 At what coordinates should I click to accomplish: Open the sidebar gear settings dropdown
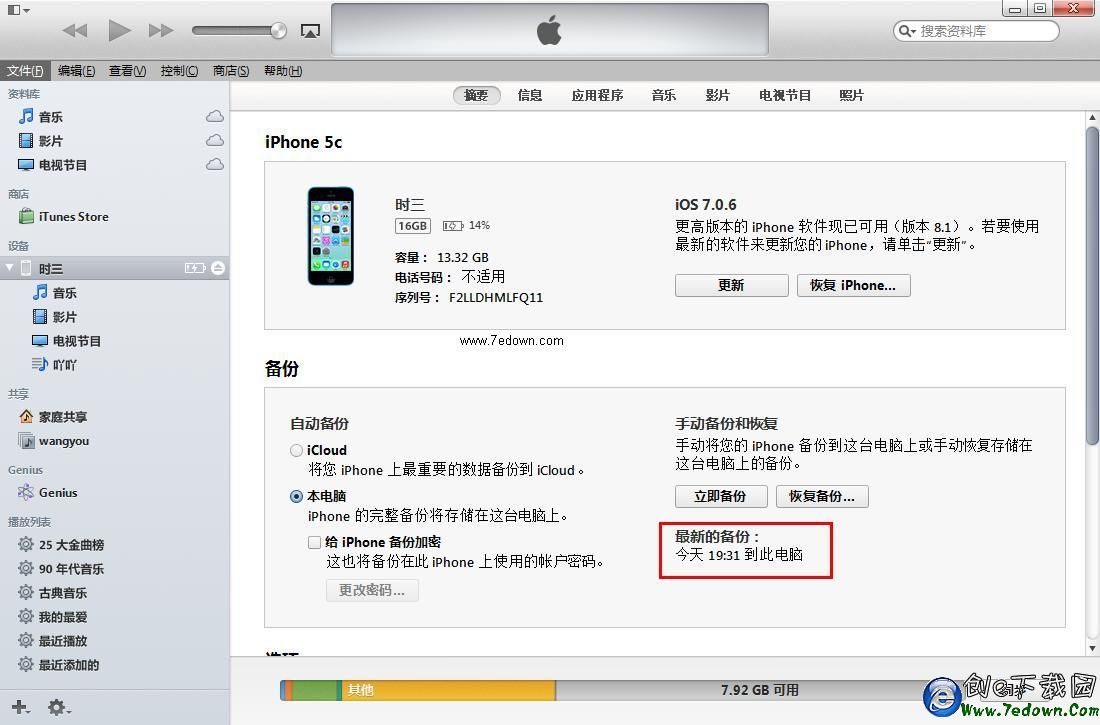pos(58,707)
